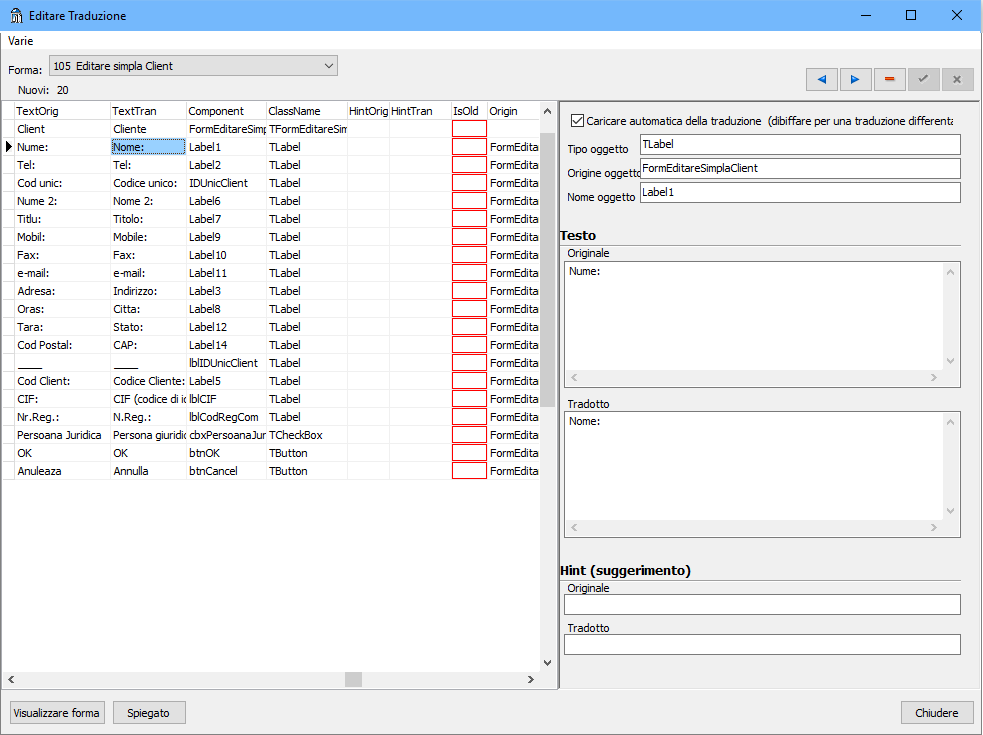Viewport: 983px width, 735px height.
Task: Open the Varie menu
Action: click(21, 41)
